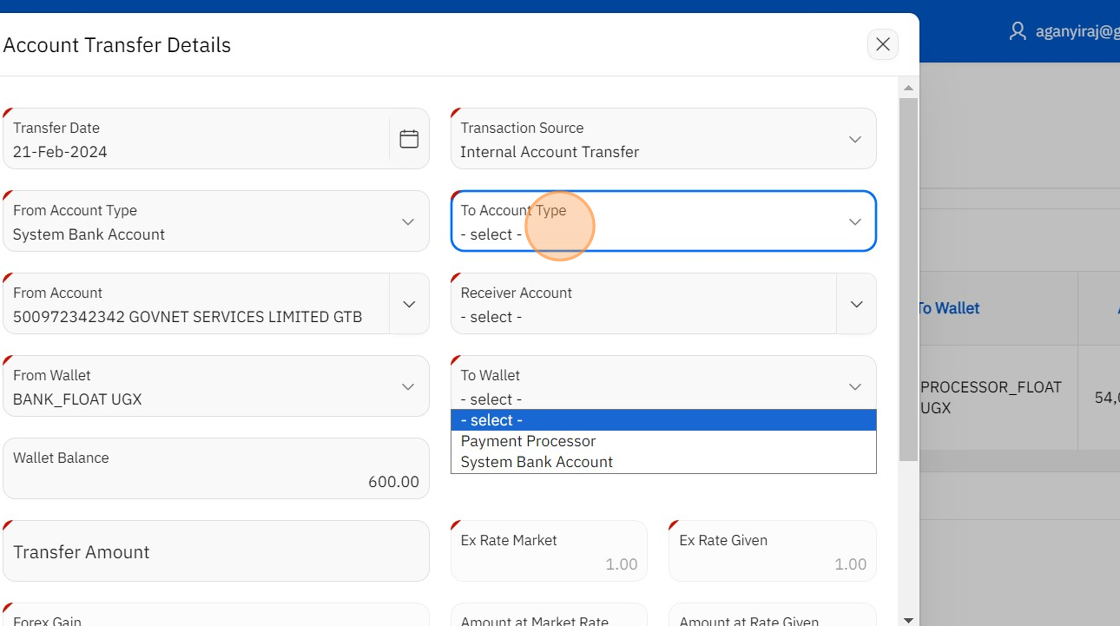
Task: Click the Transfer Amount input field
Action: point(216,552)
